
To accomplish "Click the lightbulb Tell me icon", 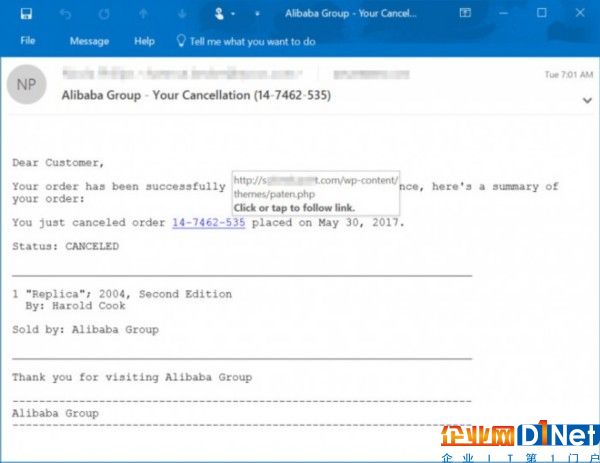I will tap(181, 41).
